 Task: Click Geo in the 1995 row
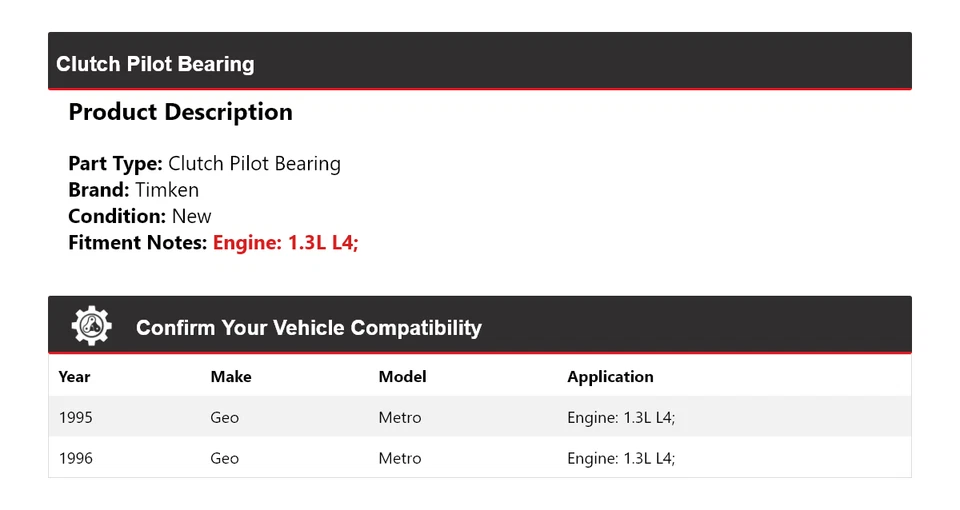tap(225, 417)
